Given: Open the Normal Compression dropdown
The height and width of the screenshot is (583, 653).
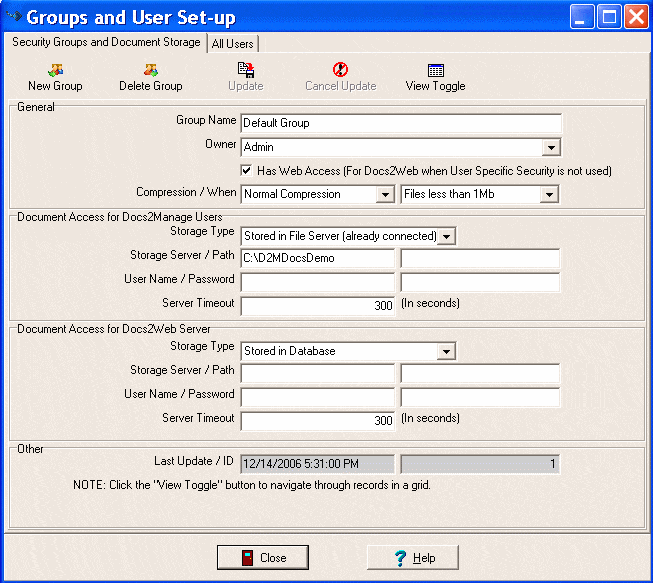Looking at the screenshot, I should 386,194.
